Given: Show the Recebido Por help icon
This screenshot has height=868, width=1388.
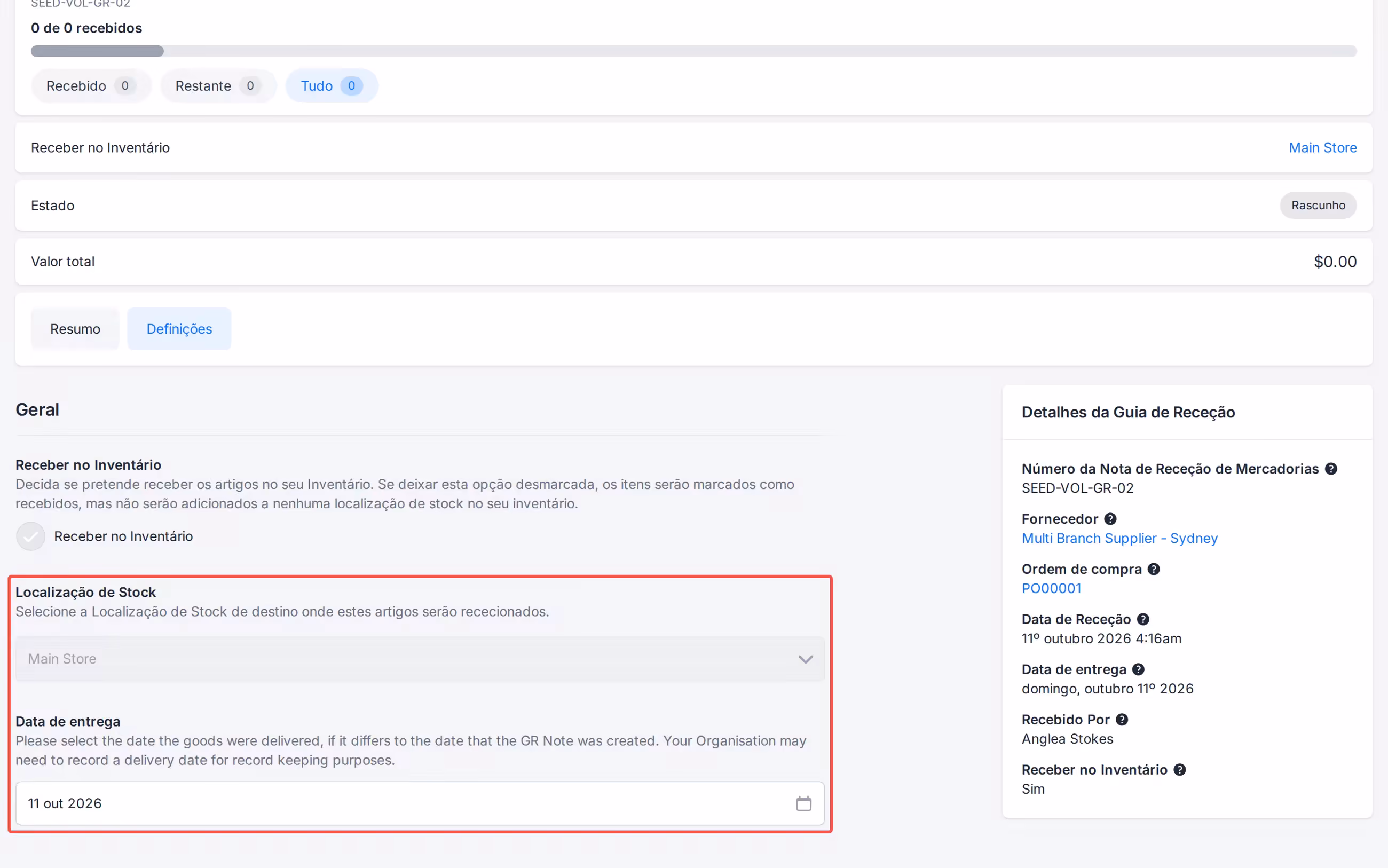Looking at the screenshot, I should pos(1121,719).
